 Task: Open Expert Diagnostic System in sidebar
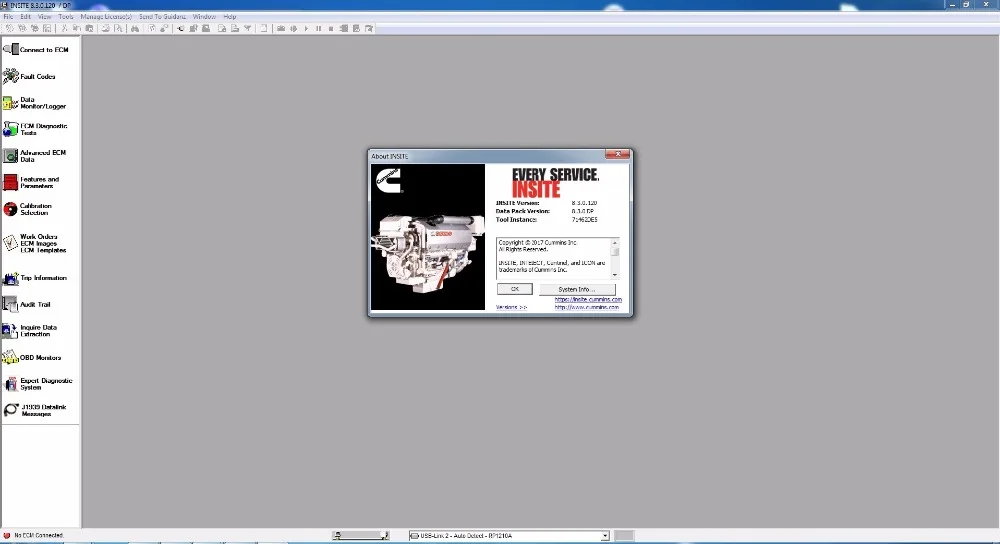click(x=38, y=384)
